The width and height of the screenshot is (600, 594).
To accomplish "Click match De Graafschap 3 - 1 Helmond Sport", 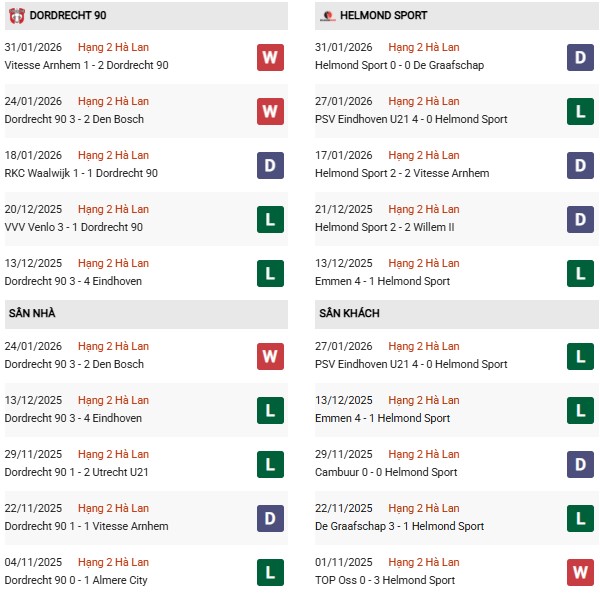I will [401, 526].
